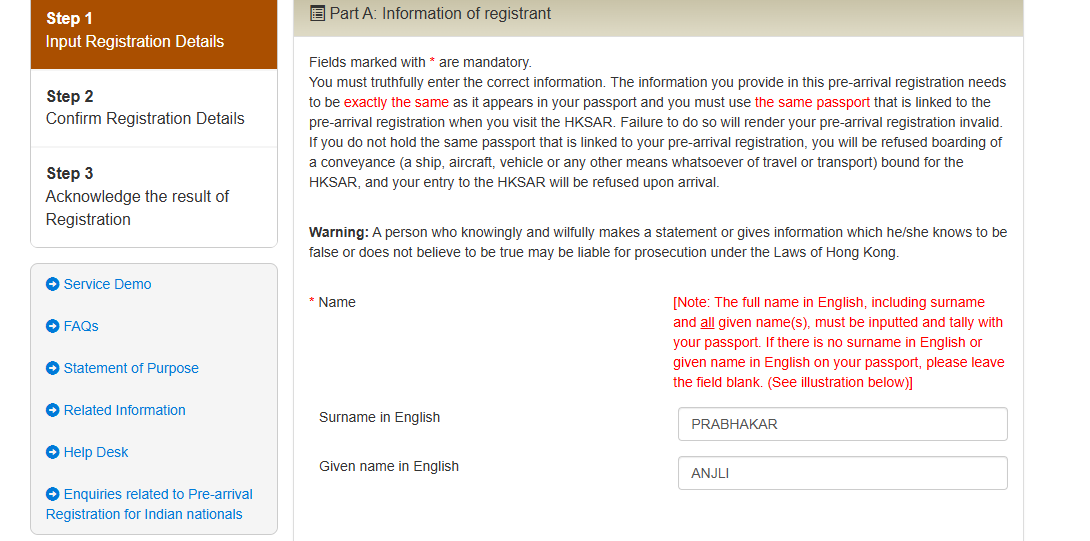1090x541 pixels.
Task: Open the Service Demo link
Action: point(107,284)
